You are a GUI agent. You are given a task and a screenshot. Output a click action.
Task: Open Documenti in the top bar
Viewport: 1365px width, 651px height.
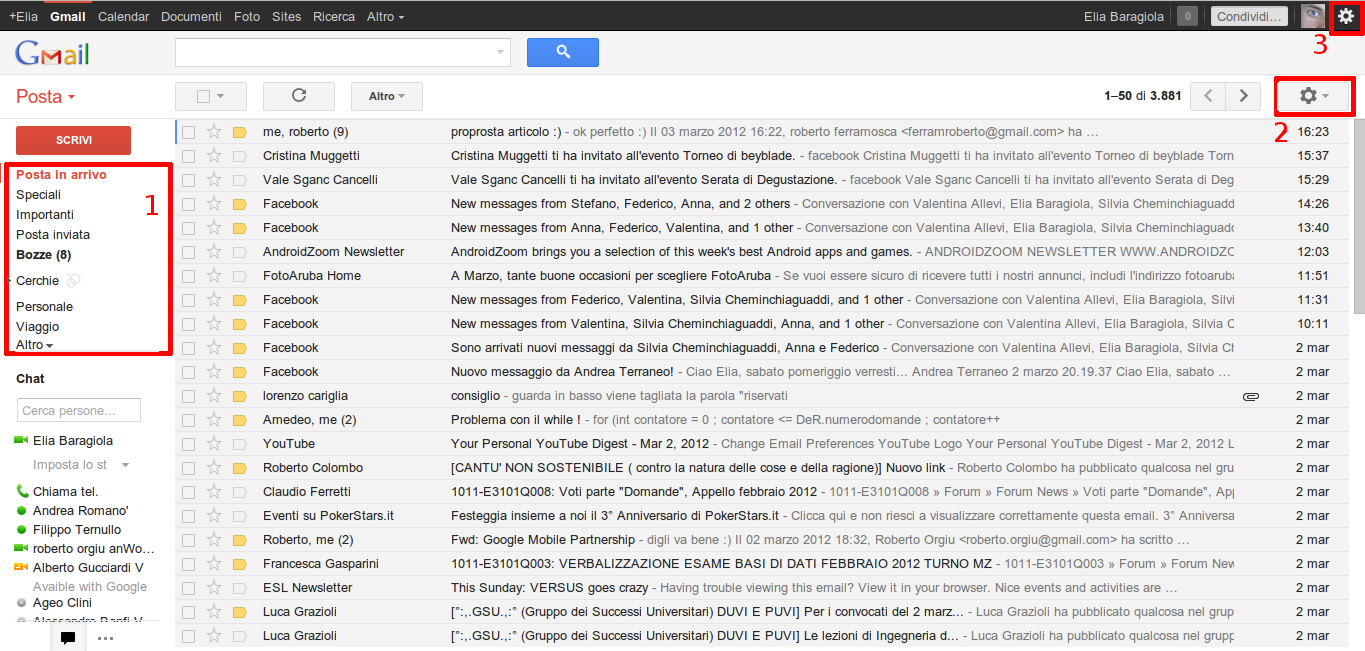(191, 17)
